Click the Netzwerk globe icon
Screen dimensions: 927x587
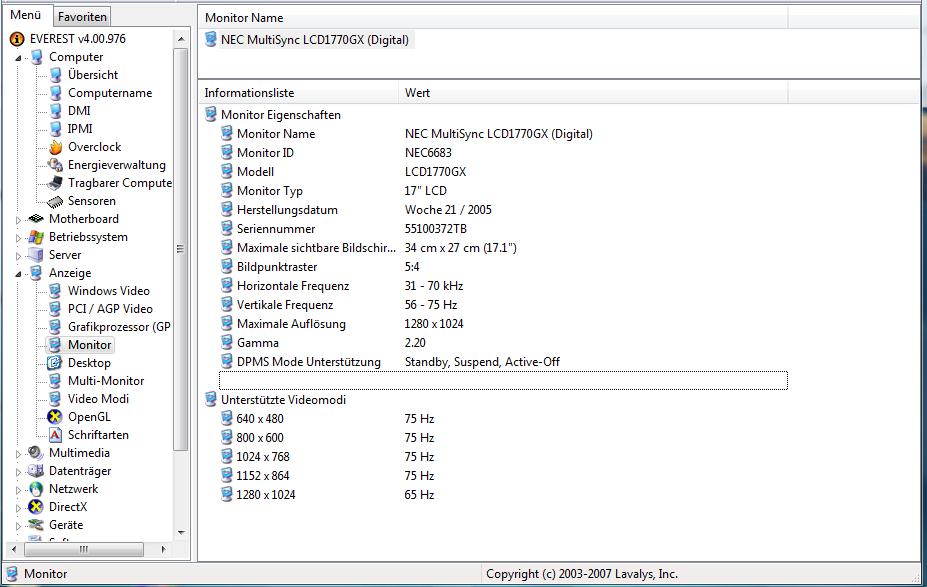tap(36, 489)
